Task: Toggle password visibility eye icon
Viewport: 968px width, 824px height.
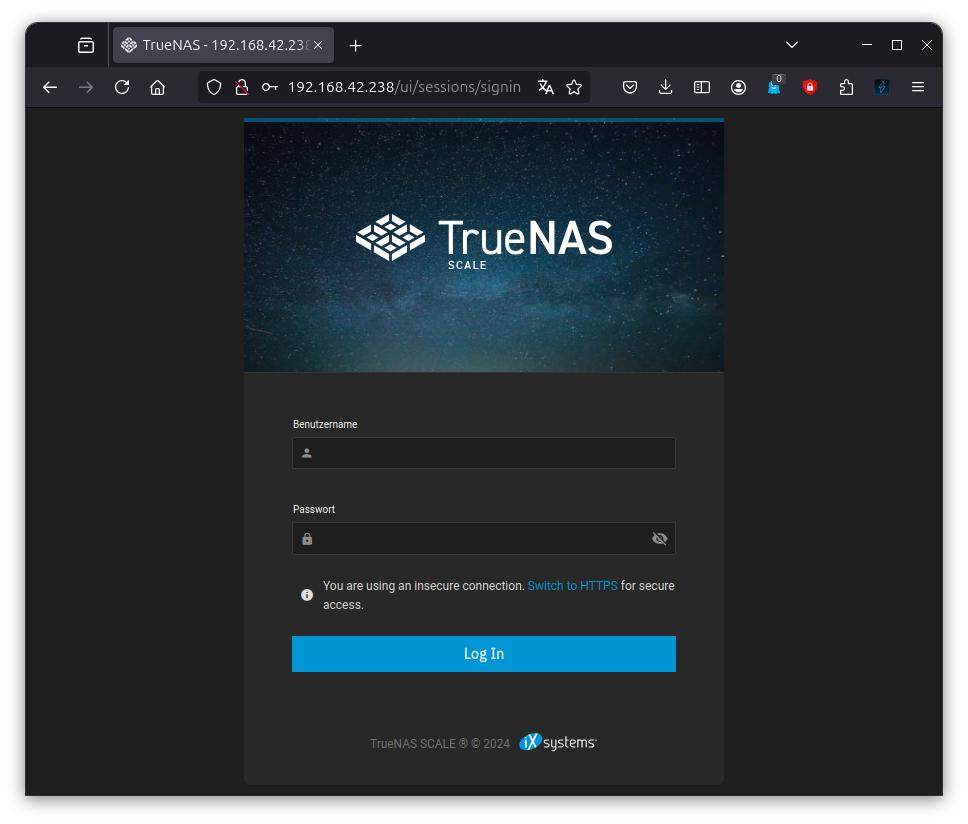Action: tap(659, 539)
